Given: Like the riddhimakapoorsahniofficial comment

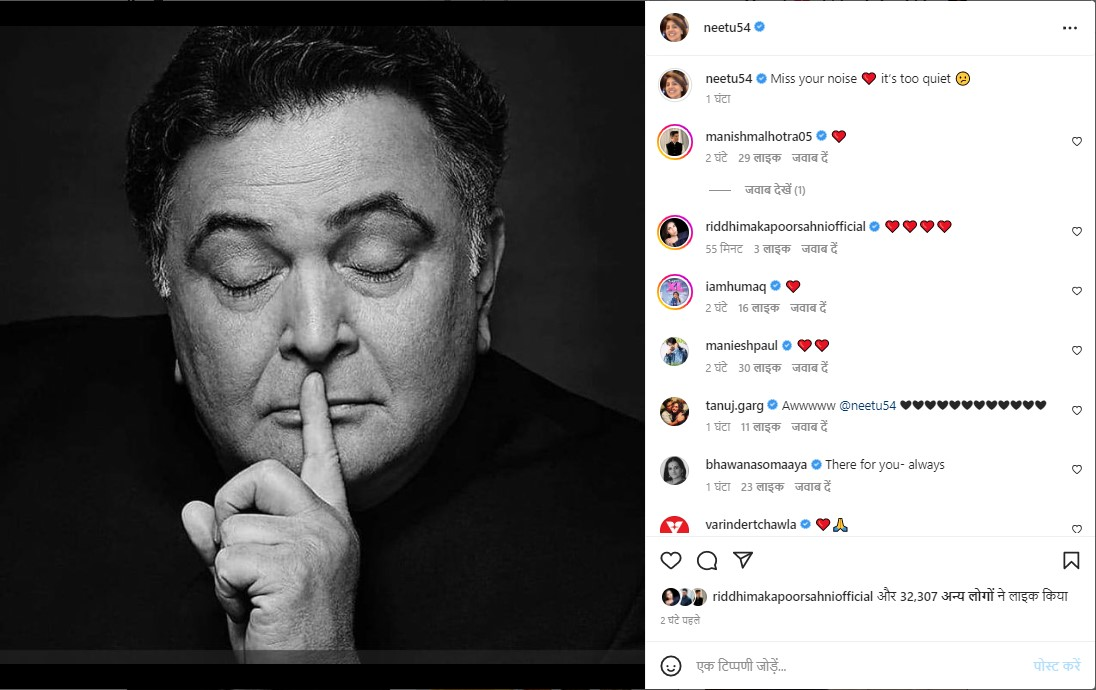Looking at the screenshot, I should (1077, 232).
